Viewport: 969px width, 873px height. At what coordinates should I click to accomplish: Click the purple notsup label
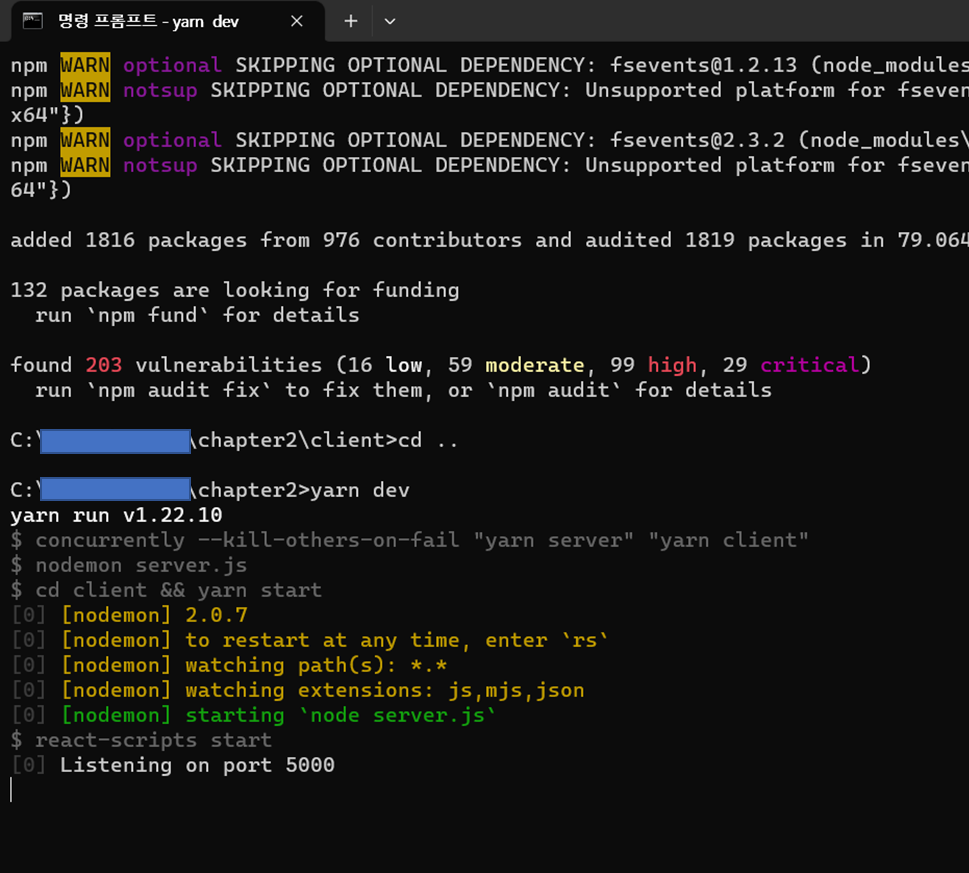pyautogui.click(x=160, y=90)
